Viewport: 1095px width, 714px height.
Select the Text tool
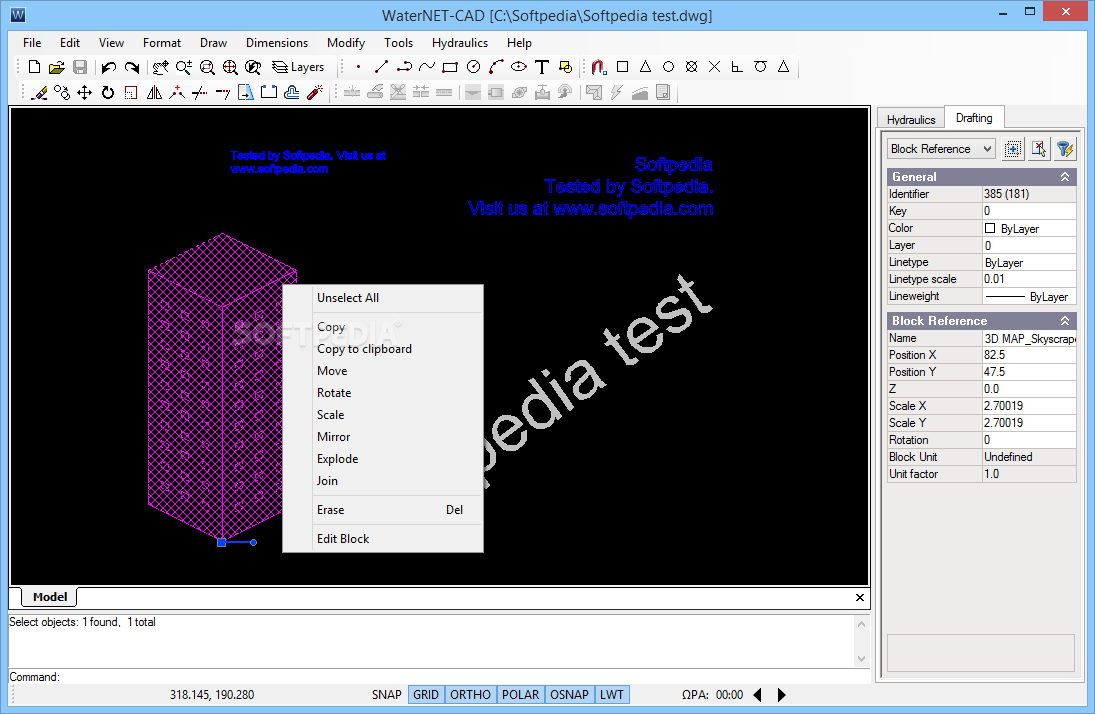pos(542,67)
